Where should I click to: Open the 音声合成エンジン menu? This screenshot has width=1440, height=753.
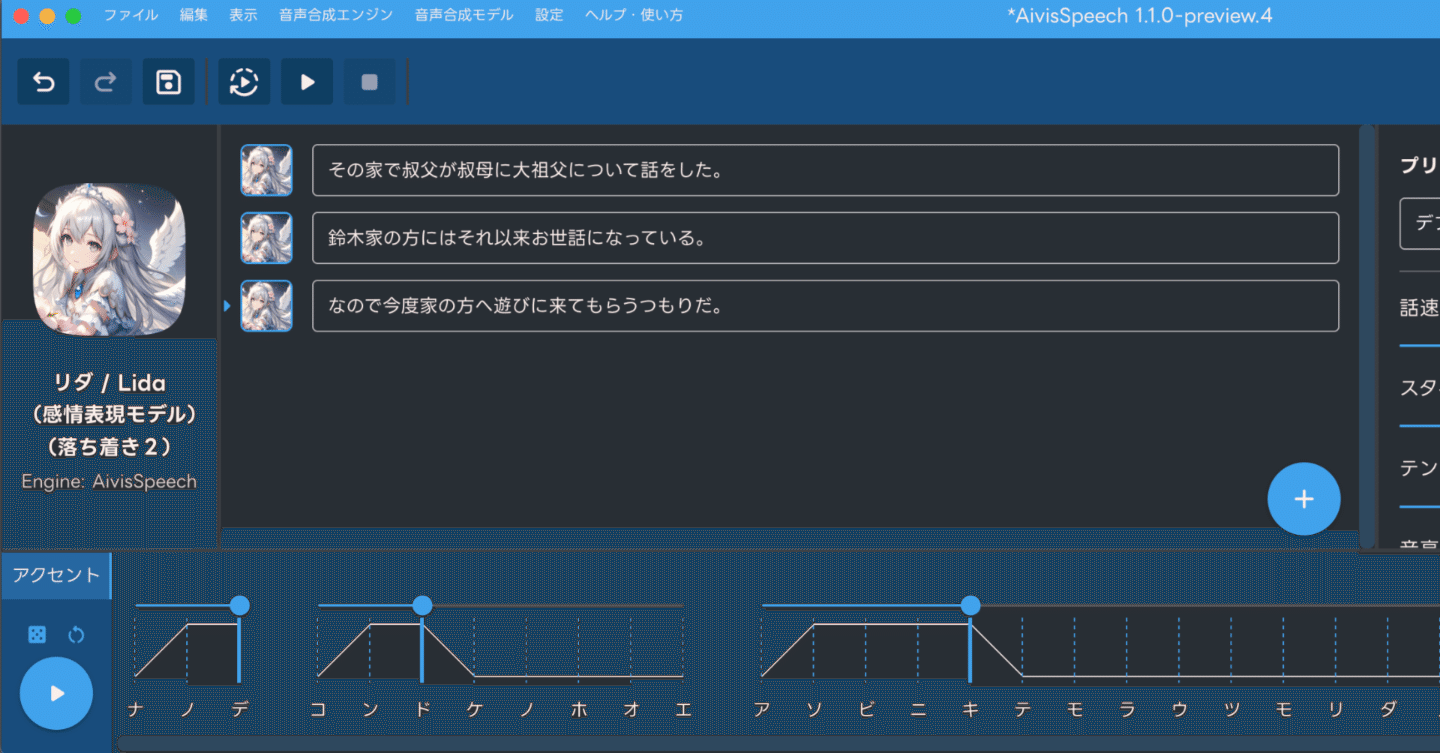(334, 15)
